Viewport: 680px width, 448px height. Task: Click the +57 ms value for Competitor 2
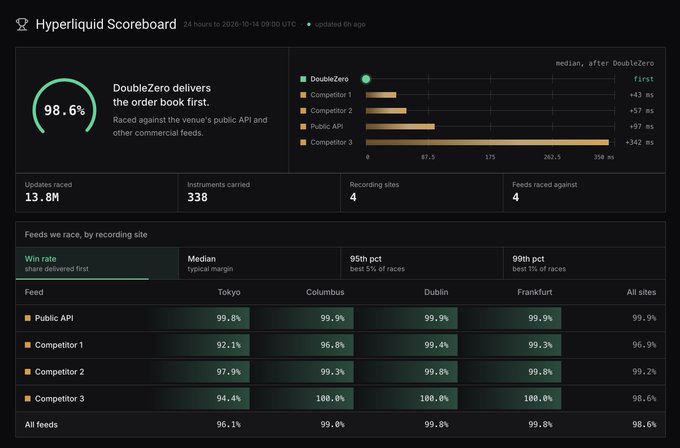641,111
